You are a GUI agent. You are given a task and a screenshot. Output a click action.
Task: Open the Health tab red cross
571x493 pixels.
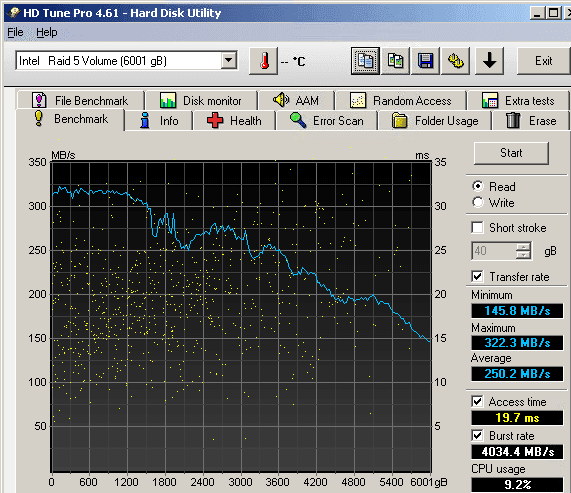coord(234,121)
